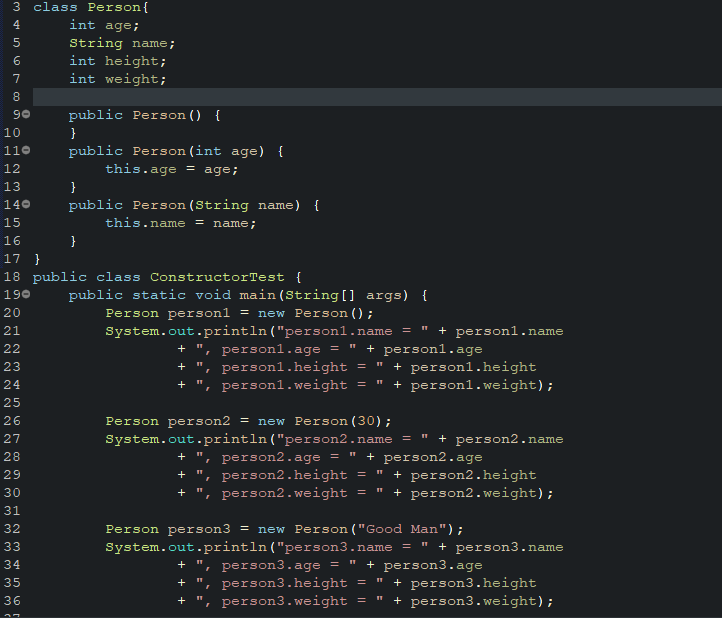This screenshot has height=618, width=722.
Task: Click the closing brace on line 17
Action: pos(37,259)
